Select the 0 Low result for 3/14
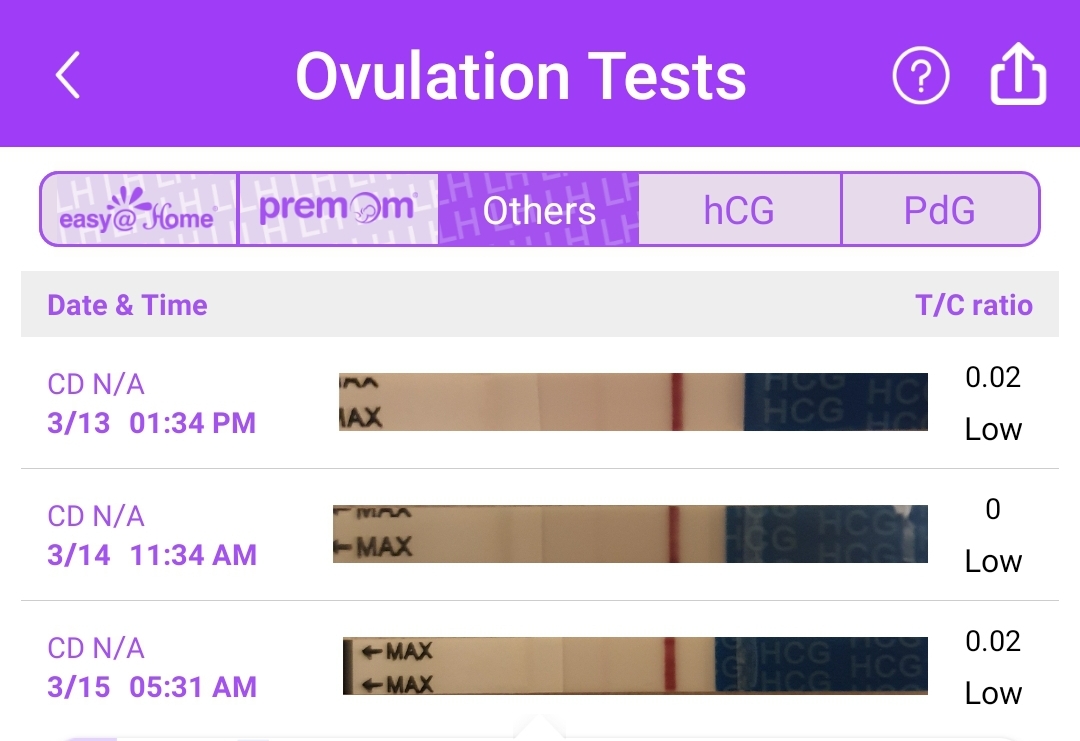Screen dimensions: 1080x741 tap(993, 535)
